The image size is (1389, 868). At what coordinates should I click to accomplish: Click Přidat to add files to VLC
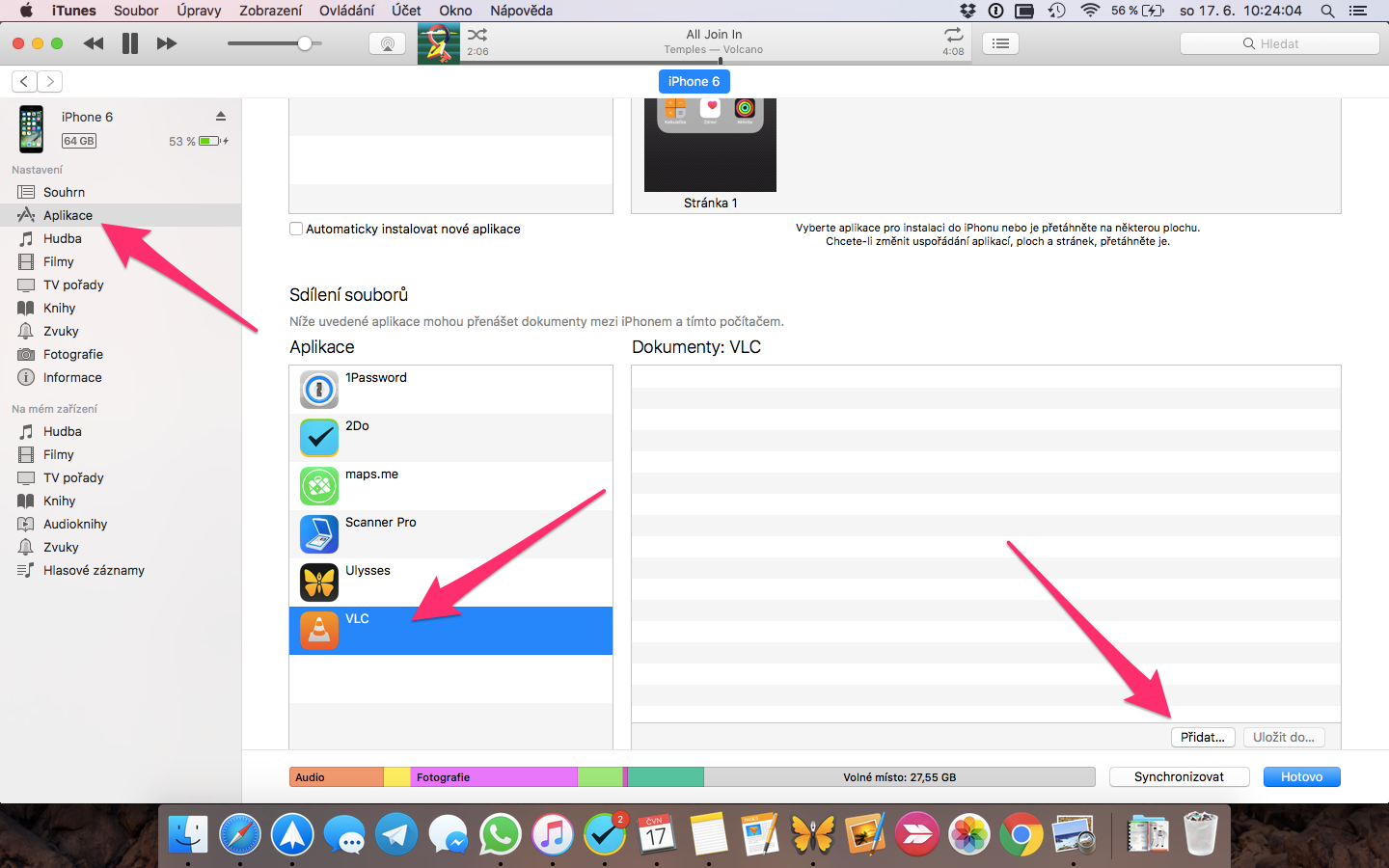pos(1202,736)
